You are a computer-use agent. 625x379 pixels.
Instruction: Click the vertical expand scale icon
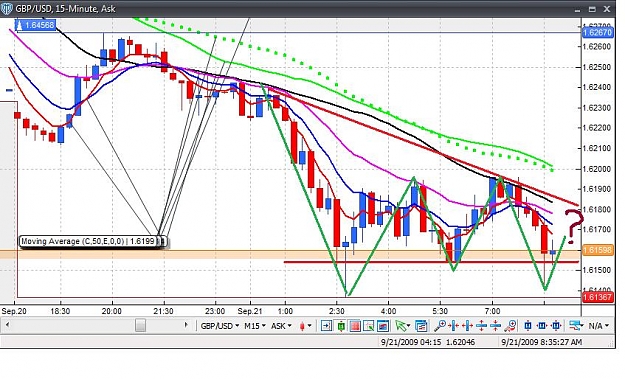pyautogui.click(x=482, y=326)
